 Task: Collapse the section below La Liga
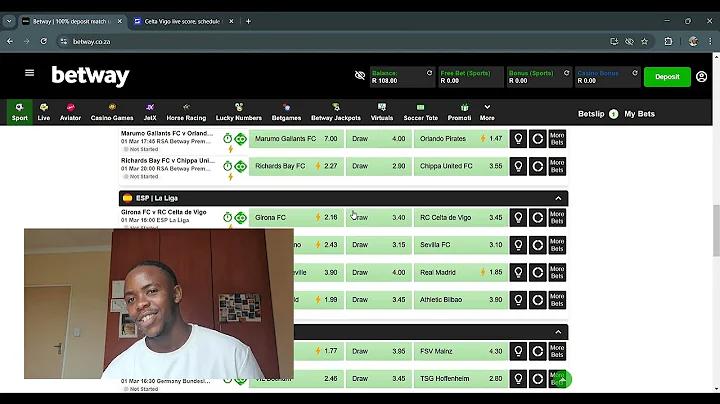[x=558, y=332]
